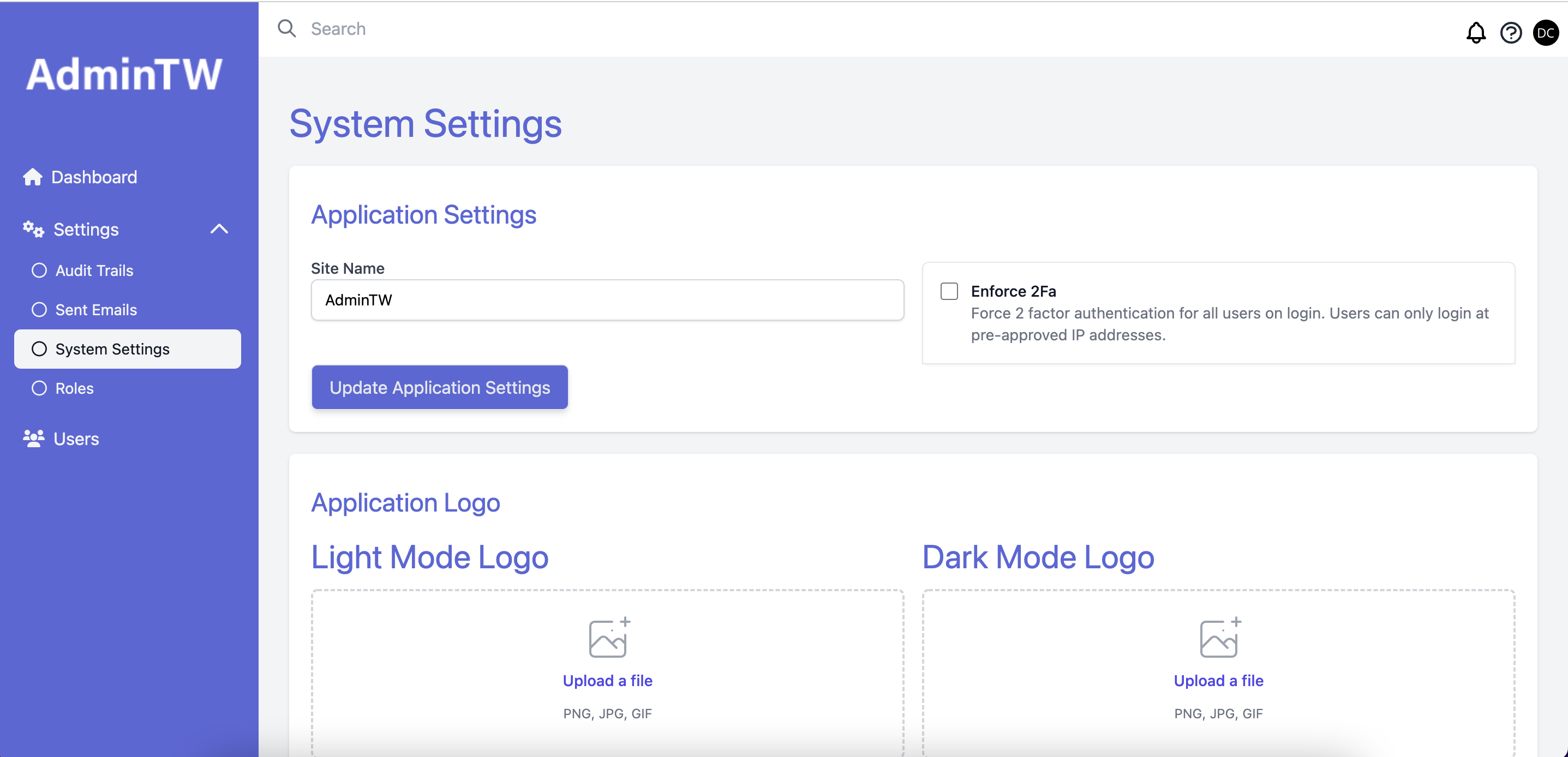Open the help question mark icon
This screenshot has width=1568, height=757.
click(1510, 32)
